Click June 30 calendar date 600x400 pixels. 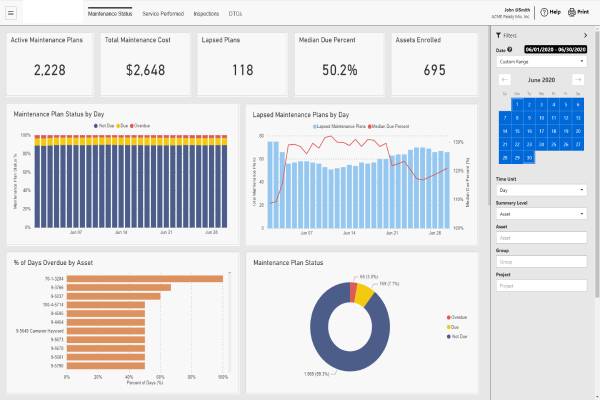529,158
